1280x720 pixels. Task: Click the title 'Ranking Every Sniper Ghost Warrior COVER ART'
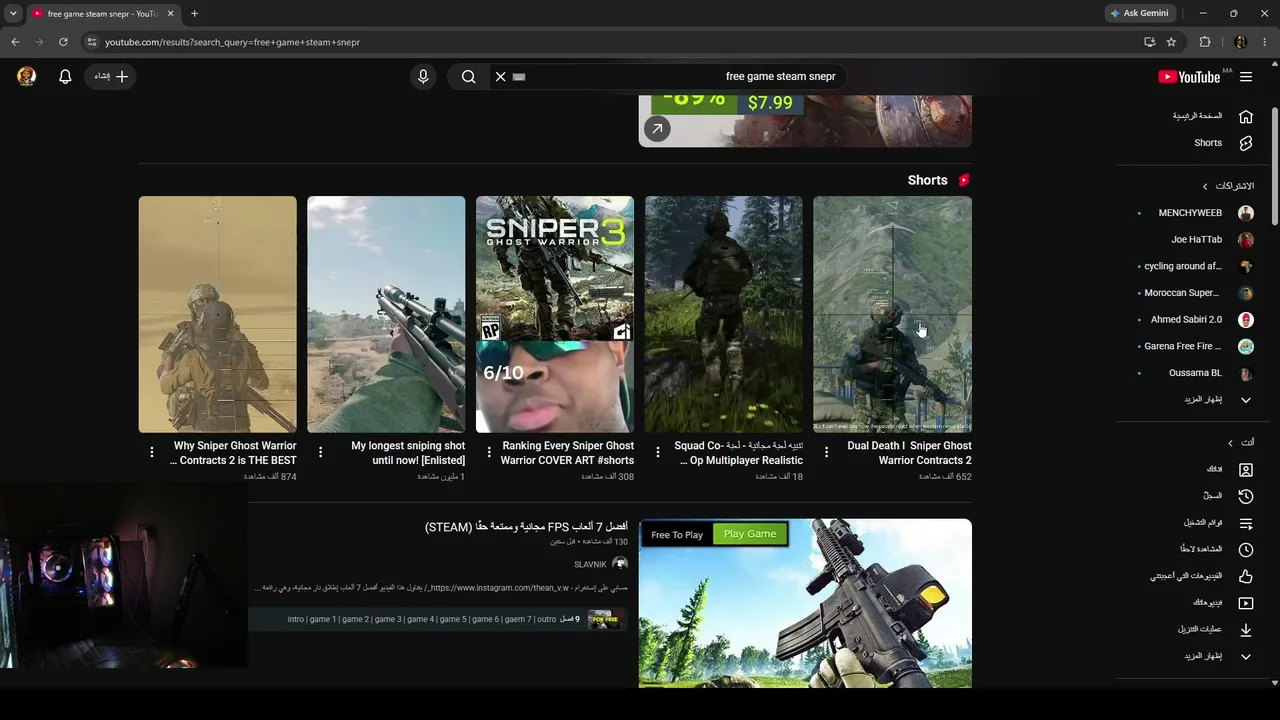tap(567, 453)
